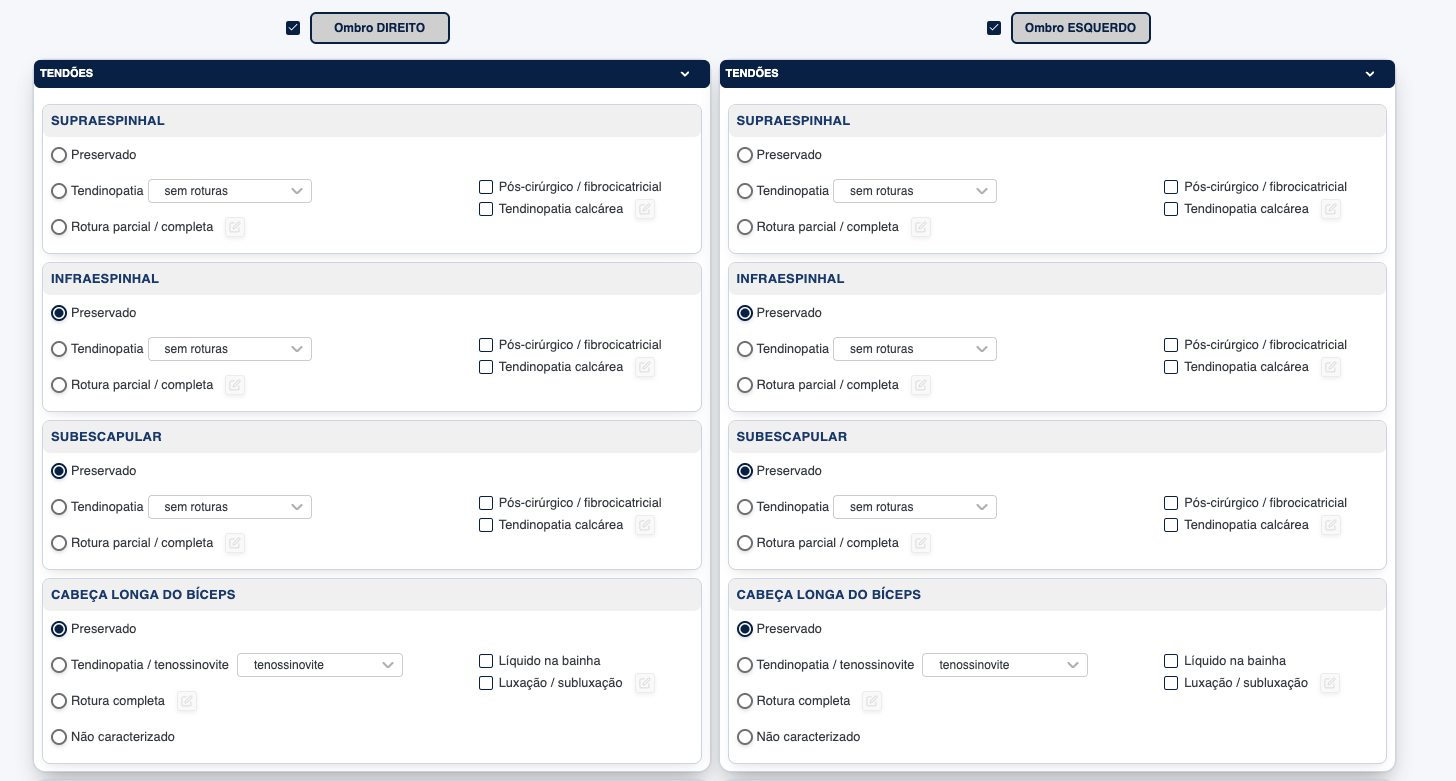1456x781 pixels.
Task: Click the Ombro ESQUERDO button
Action: pos(1080,28)
